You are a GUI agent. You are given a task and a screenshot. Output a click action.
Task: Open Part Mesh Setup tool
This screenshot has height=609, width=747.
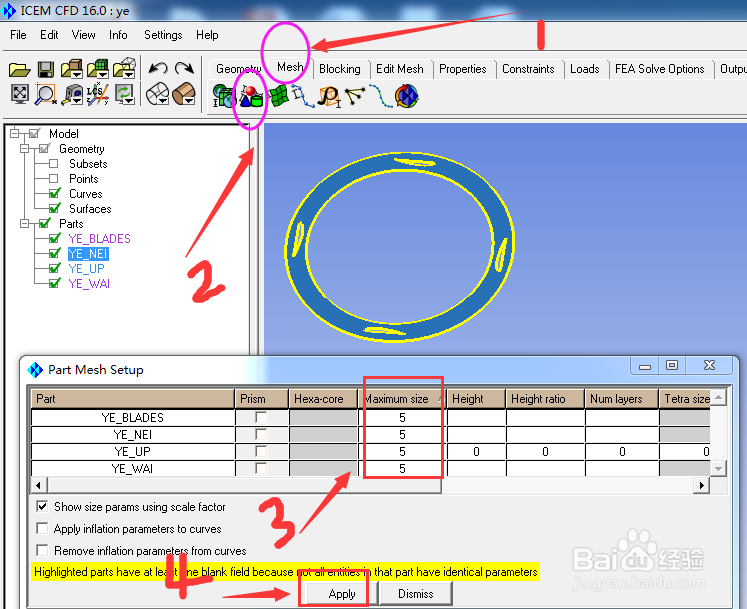pos(251,96)
